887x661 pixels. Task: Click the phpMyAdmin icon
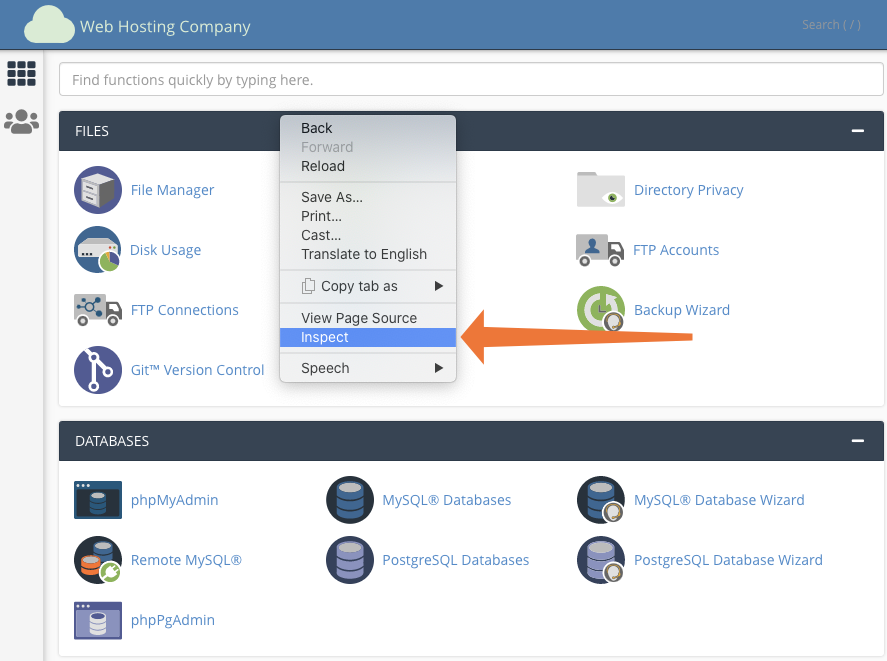[98, 500]
